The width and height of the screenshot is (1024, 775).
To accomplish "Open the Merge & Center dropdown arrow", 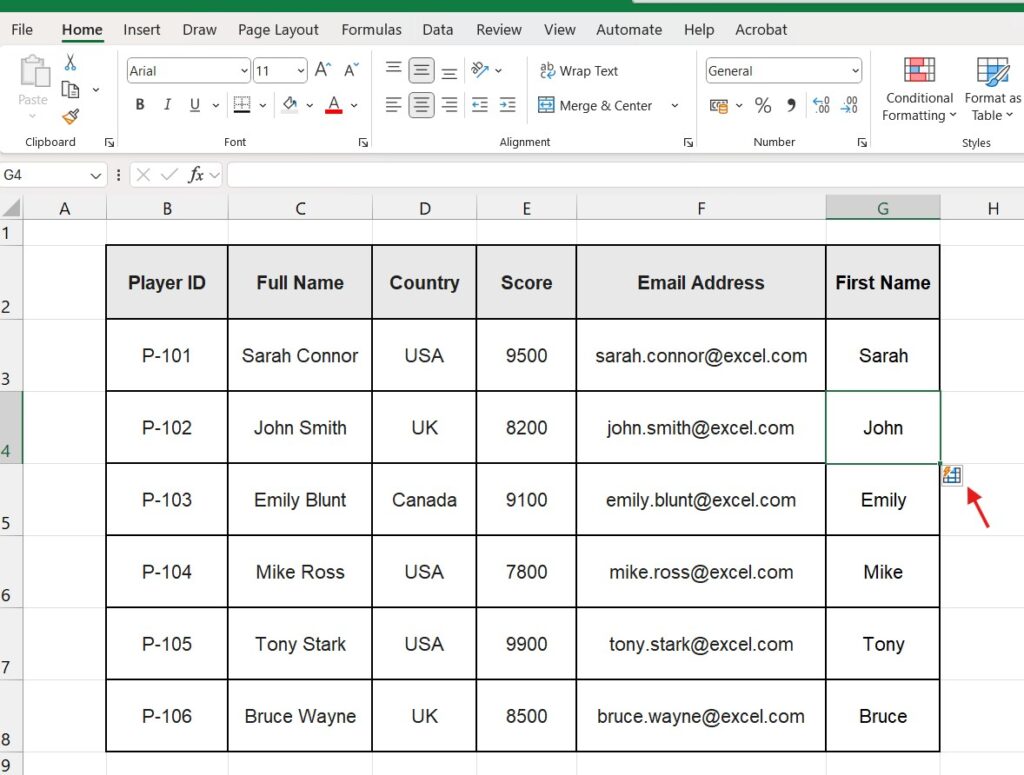I will point(675,105).
